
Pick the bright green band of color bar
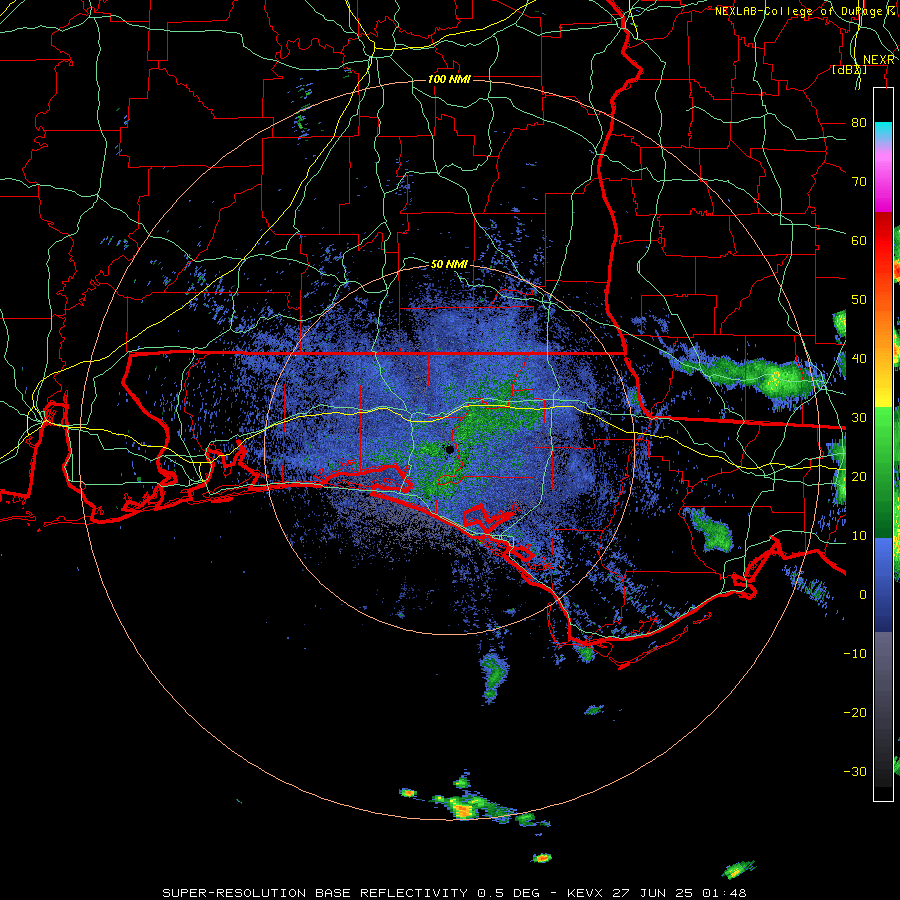click(x=883, y=436)
